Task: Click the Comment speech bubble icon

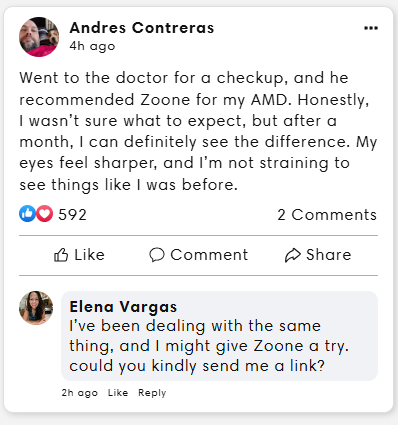Action: [x=157, y=255]
